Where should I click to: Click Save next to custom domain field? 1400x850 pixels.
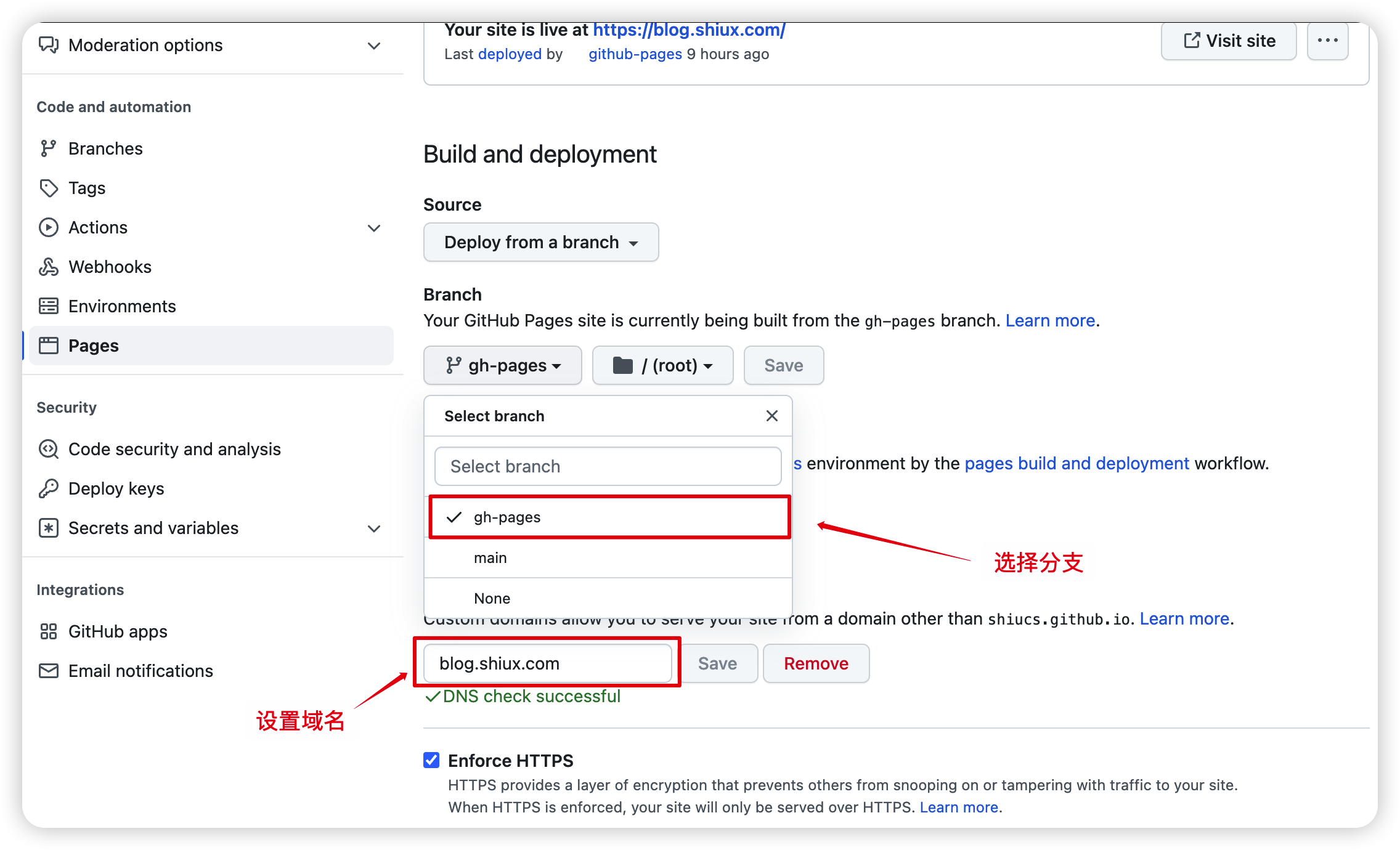coord(718,663)
